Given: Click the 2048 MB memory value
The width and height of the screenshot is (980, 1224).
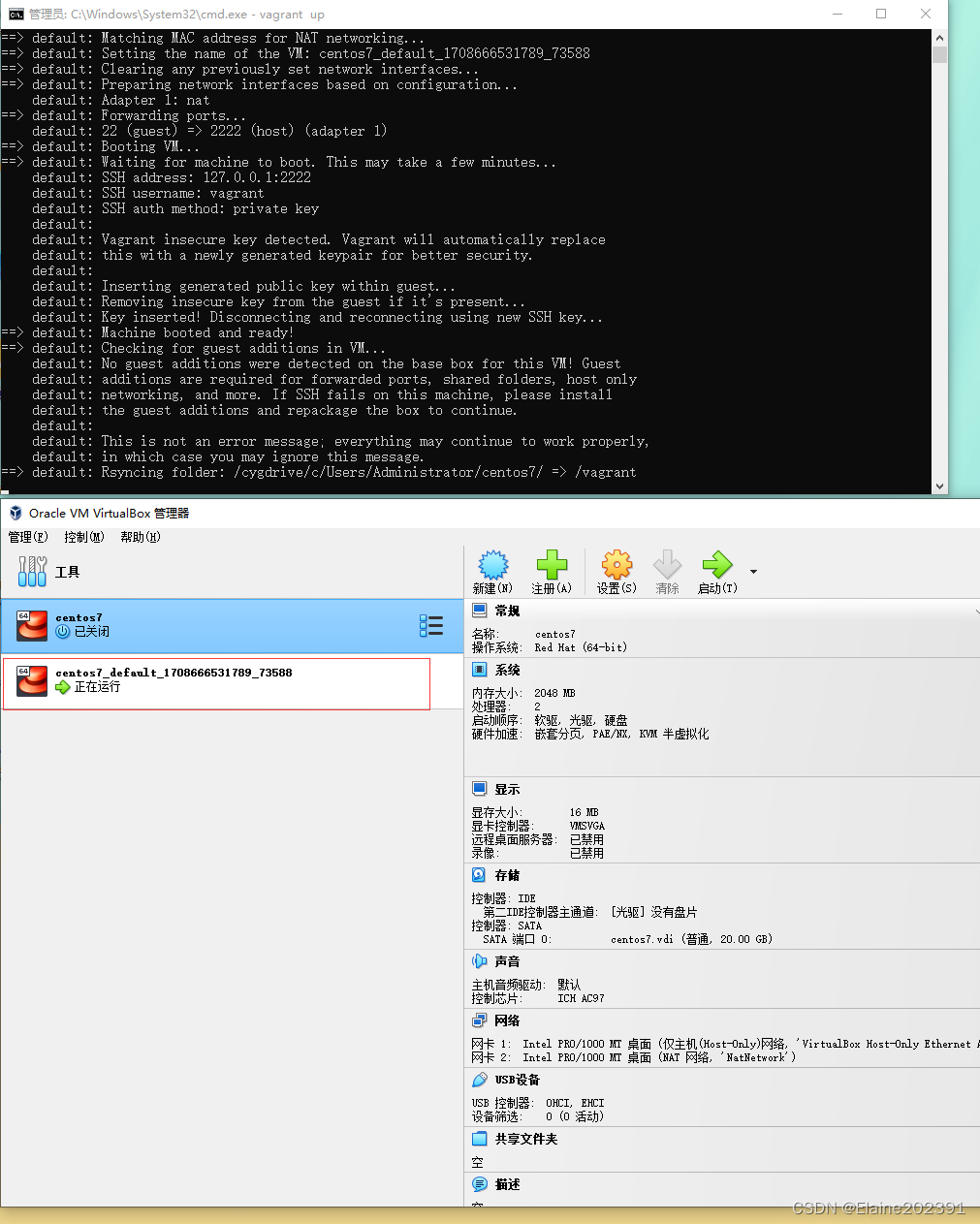Looking at the screenshot, I should coord(554,693).
